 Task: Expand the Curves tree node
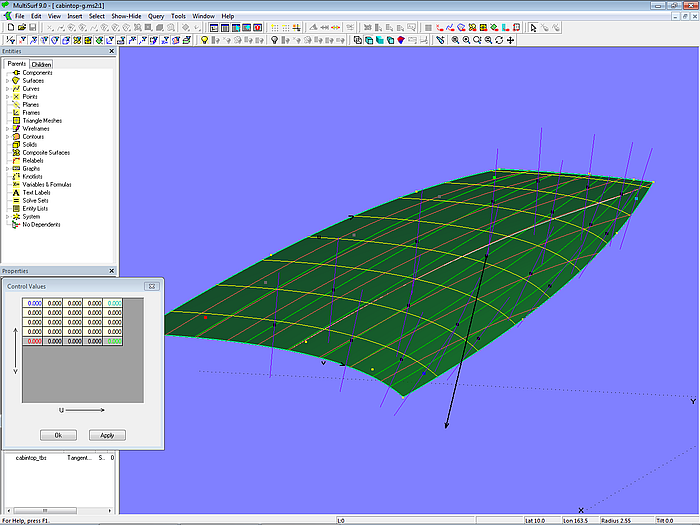tap(7, 89)
